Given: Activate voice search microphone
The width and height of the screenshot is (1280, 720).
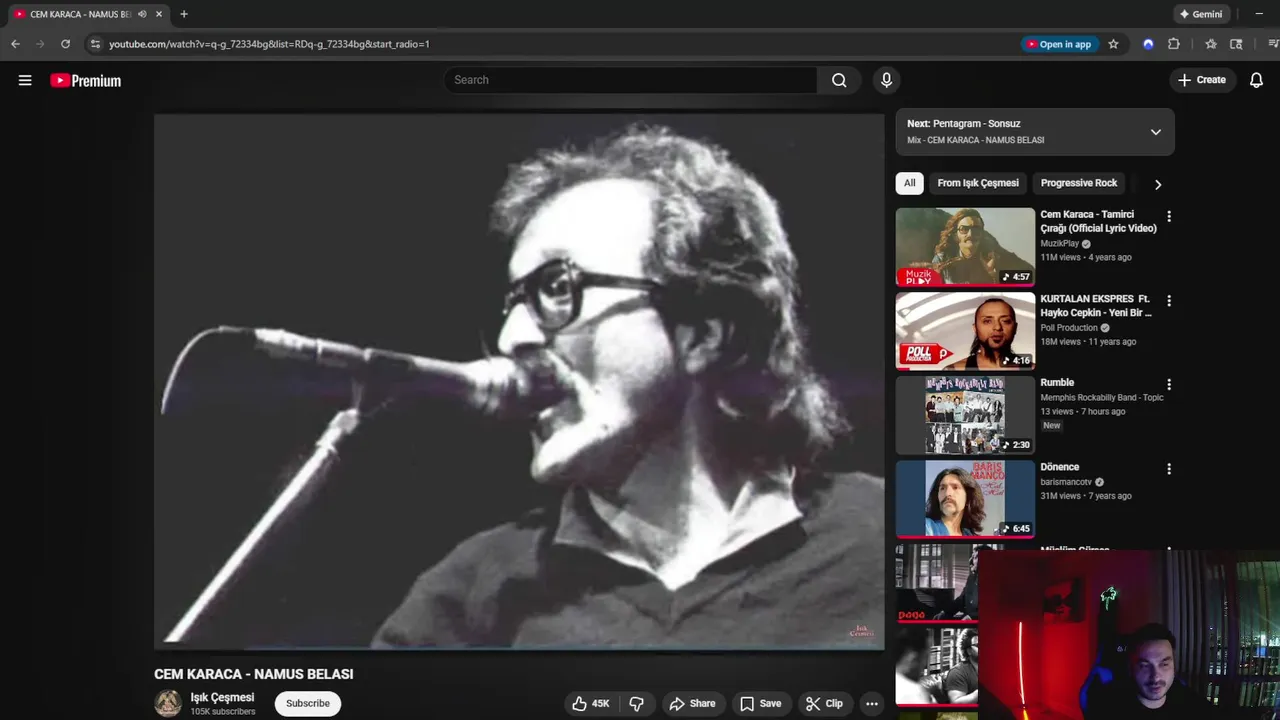Looking at the screenshot, I should [x=886, y=80].
